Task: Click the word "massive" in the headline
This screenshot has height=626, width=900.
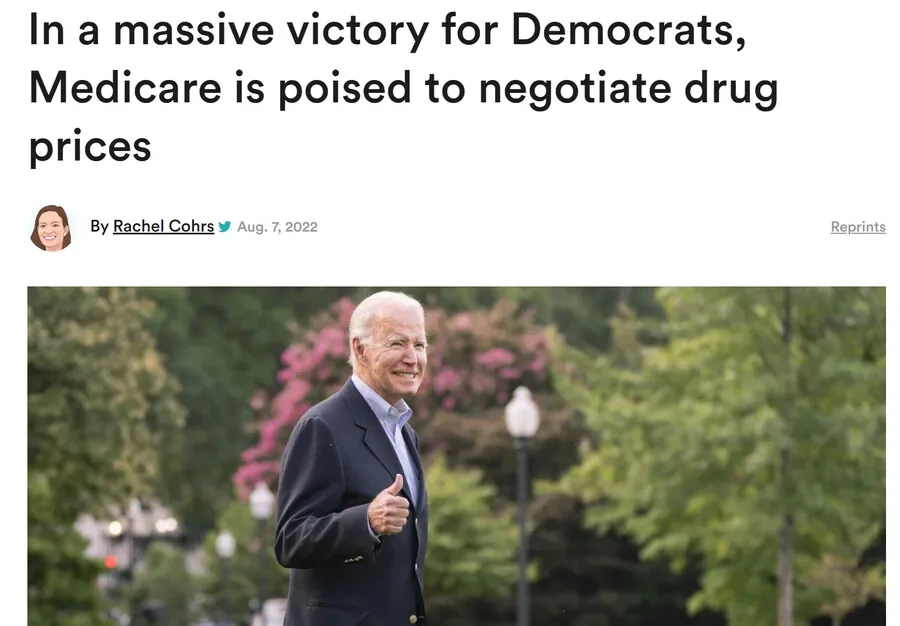Action: 193,30
